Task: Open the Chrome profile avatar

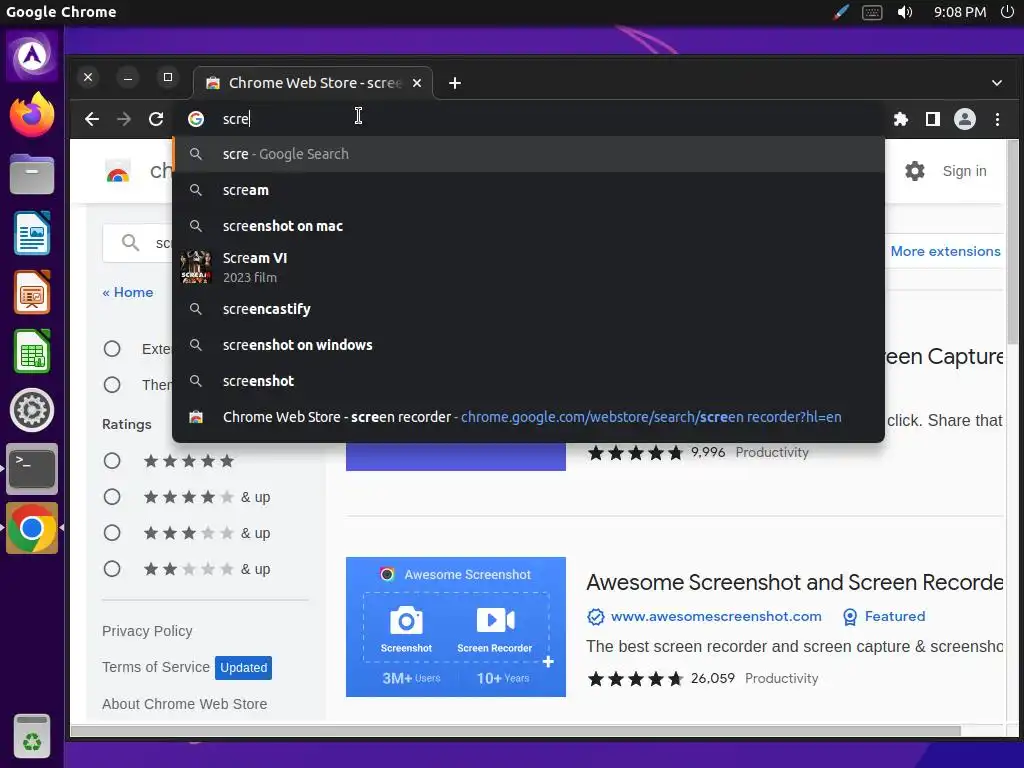Action: click(965, 119)
